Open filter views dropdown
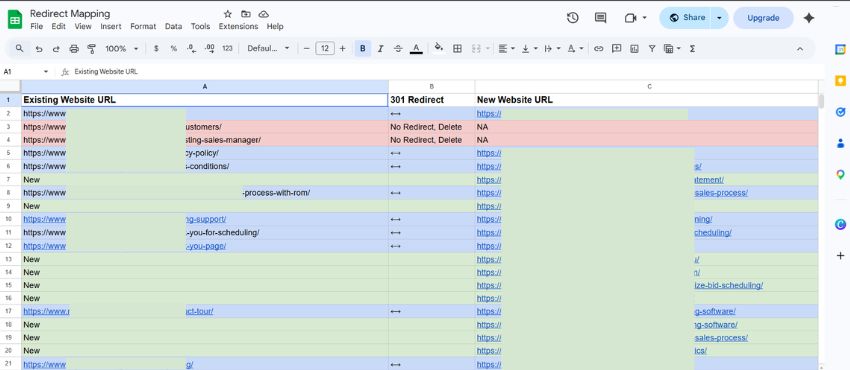The height and width of the screenshot is (370, 850). tap(672, 49)
